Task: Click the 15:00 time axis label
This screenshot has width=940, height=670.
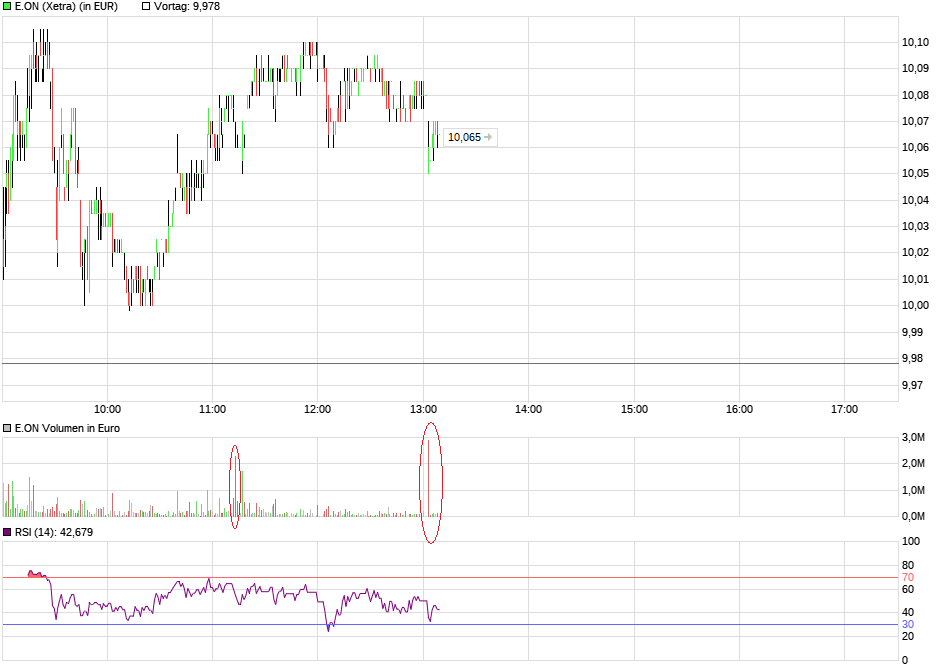Action: point(634,409)
